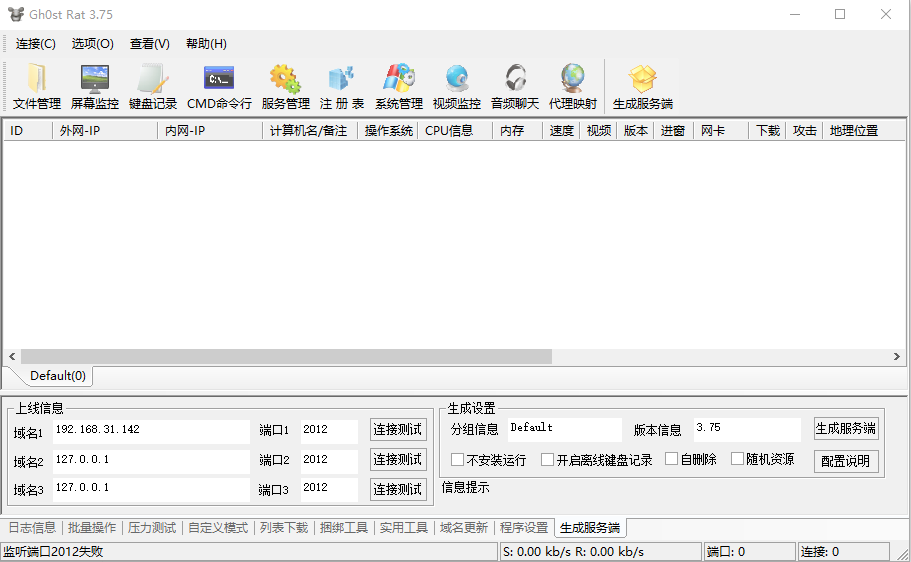
Task: Click the scroll left arrow of host list
Action: pos(12,356)
